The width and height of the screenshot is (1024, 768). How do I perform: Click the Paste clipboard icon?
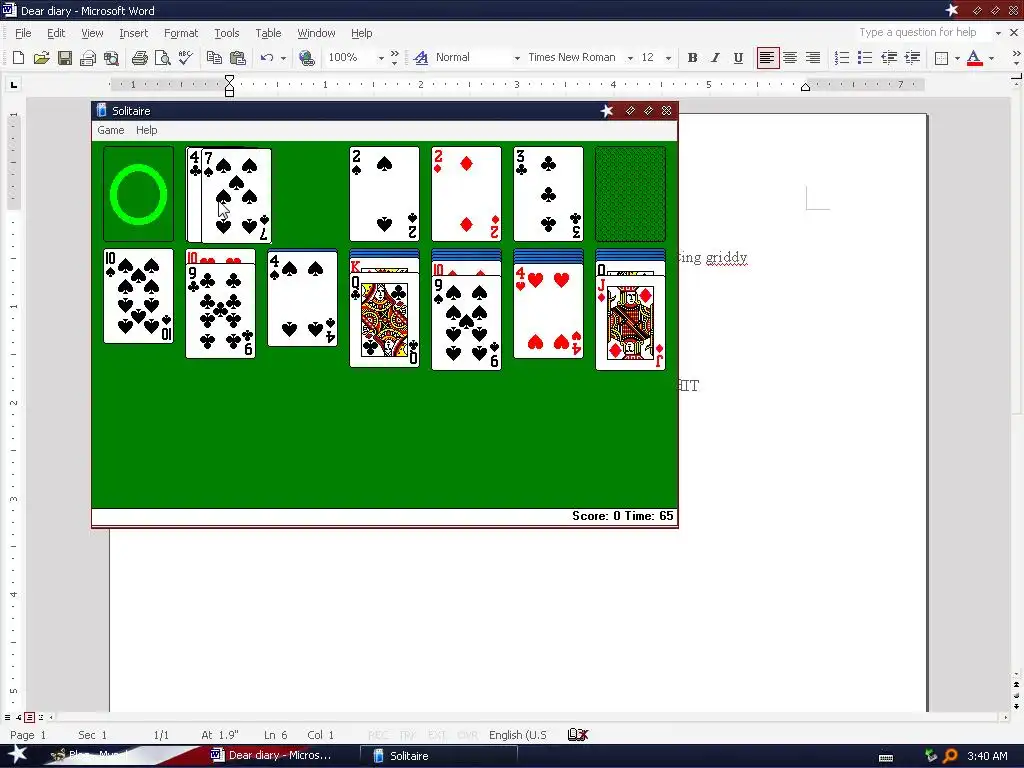click(x=238, y=58)
